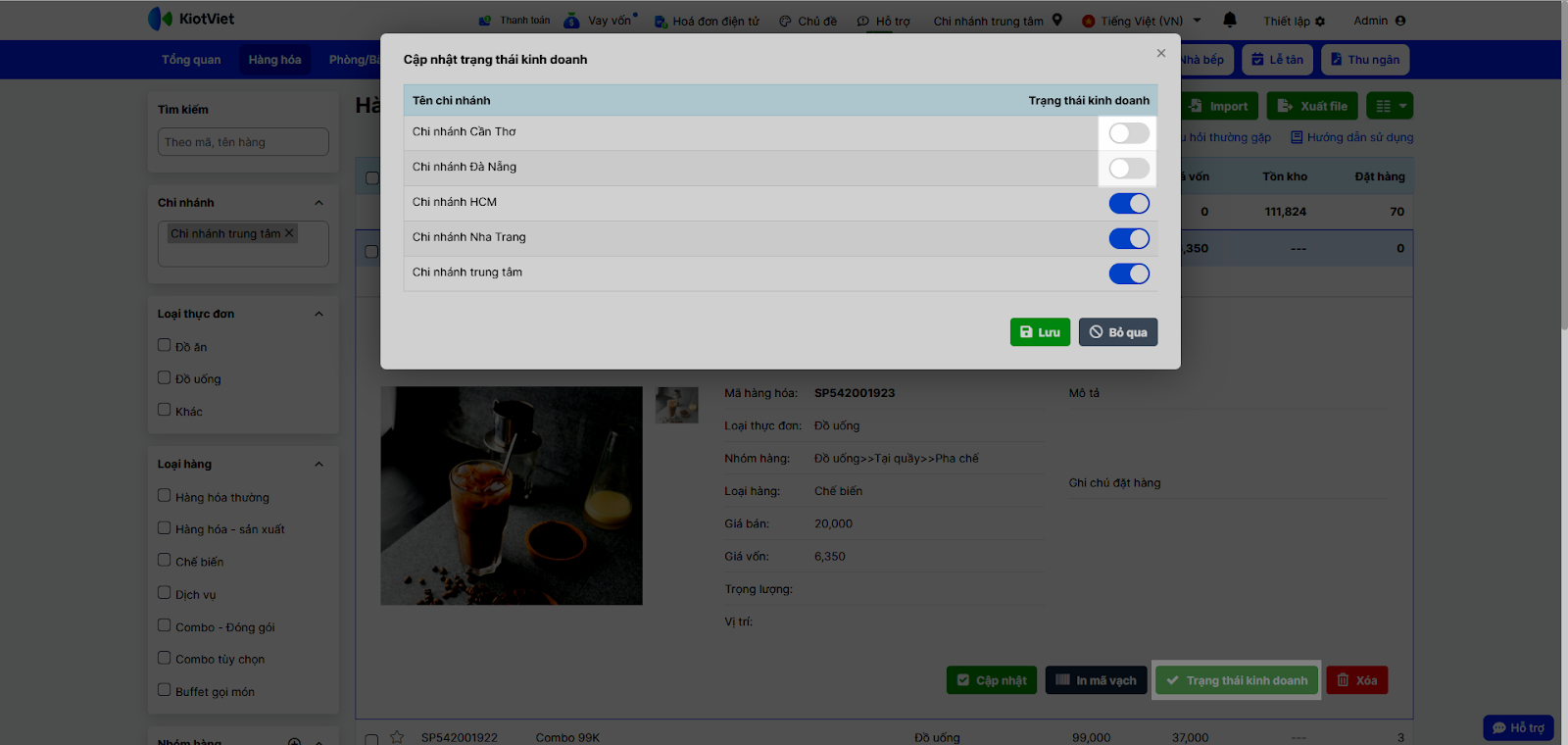Collapse the Loại thực đơn section
Viewport: 1568px width, 745px height.
point(318,314)
